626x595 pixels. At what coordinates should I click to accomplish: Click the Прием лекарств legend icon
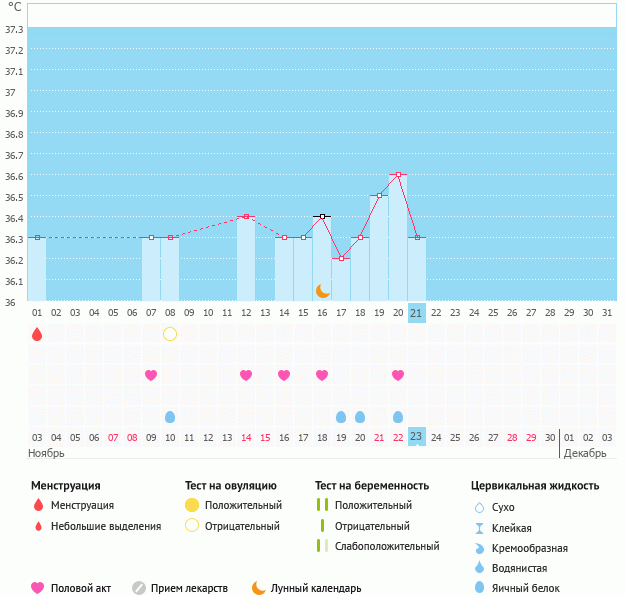(139, 588)
